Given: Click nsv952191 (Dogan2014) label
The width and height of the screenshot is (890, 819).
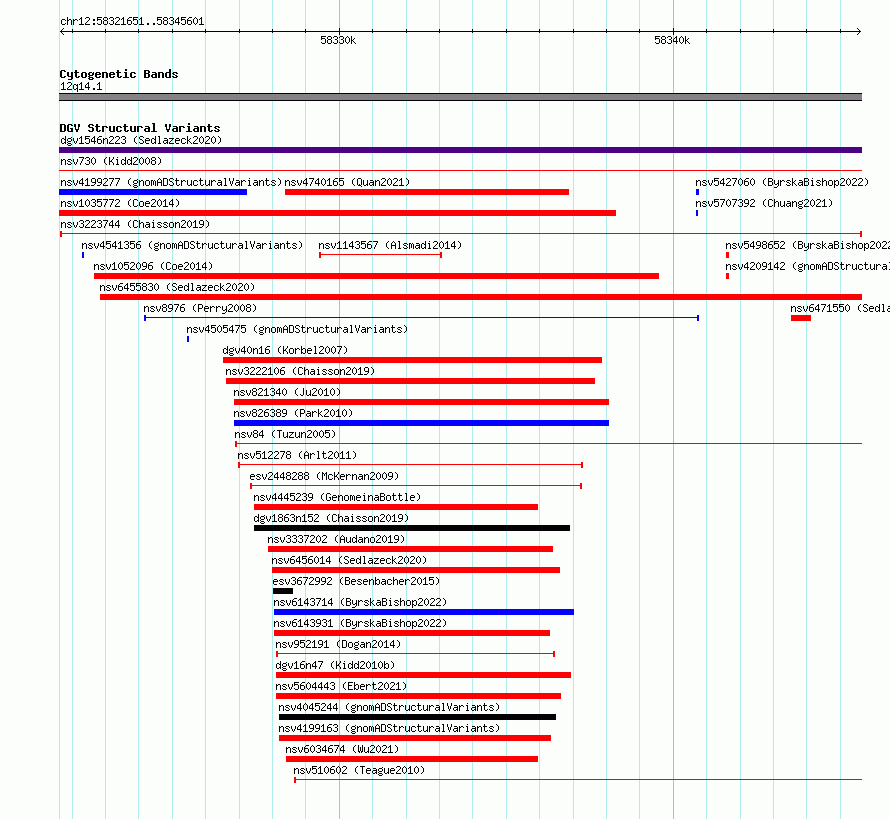Looking at the screenshot, I should (338, 644).
